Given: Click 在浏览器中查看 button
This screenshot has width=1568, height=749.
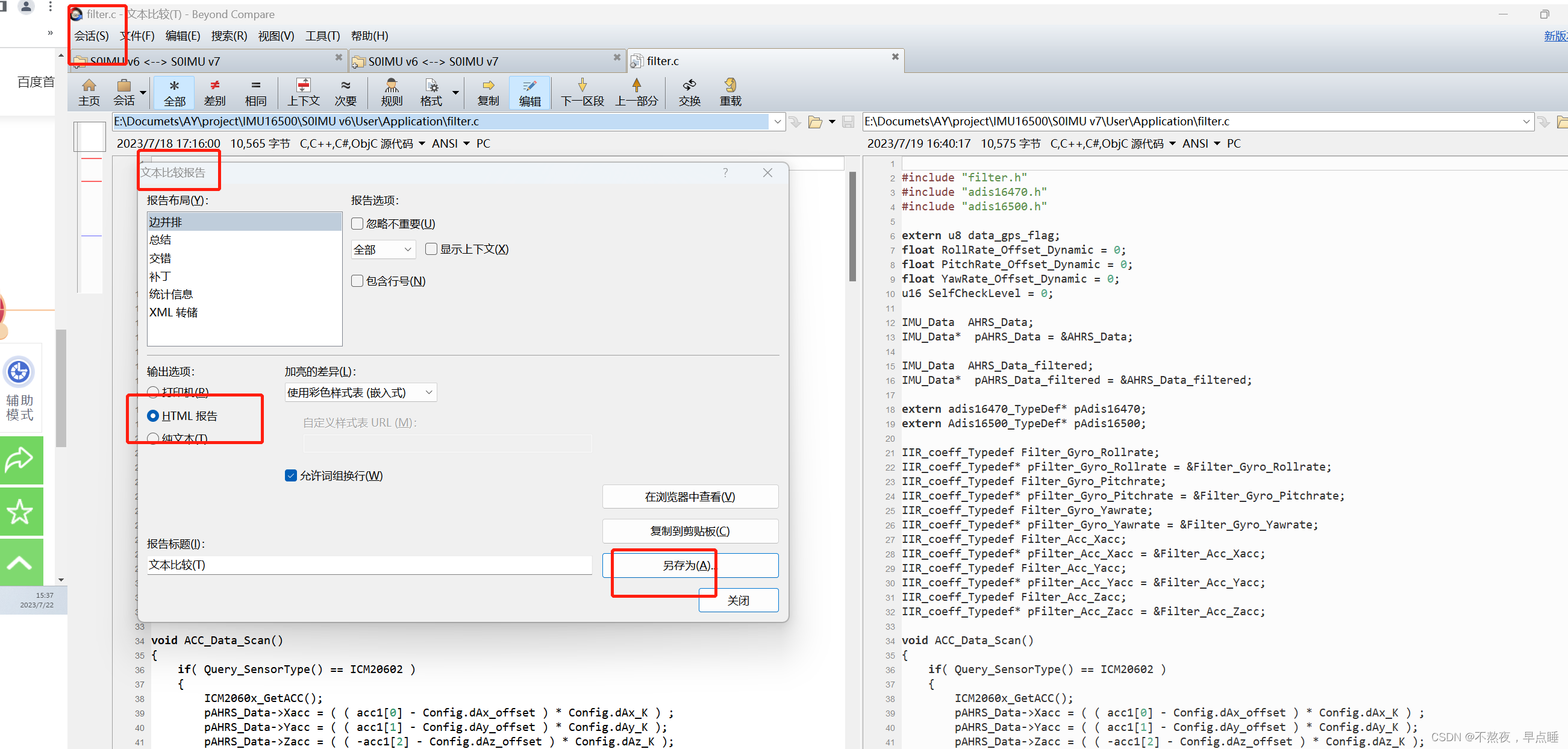Looking at the screenshot, I should 690,497.
